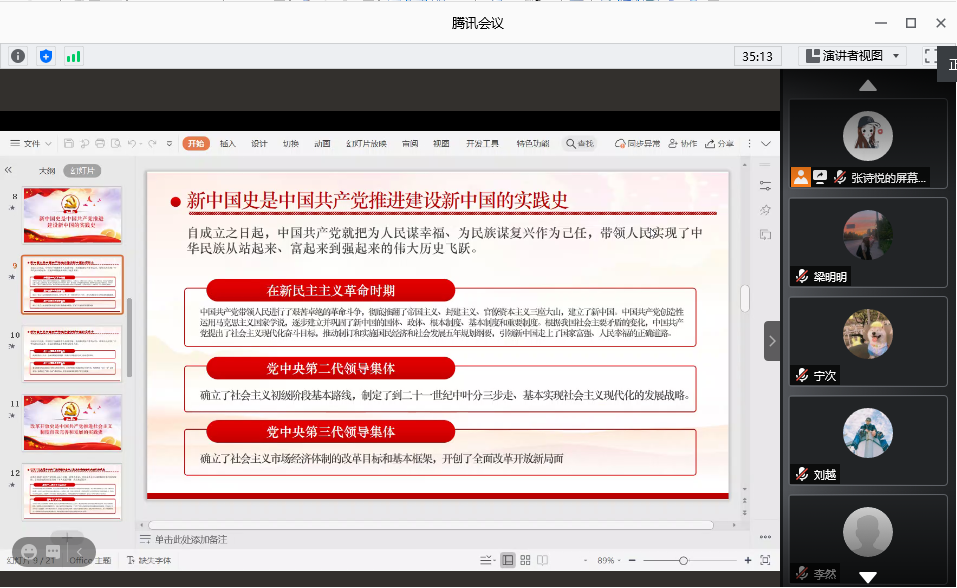957x588 pixels.
Task: Click the 缺失字体 missing fonts button
Action: 149,560
